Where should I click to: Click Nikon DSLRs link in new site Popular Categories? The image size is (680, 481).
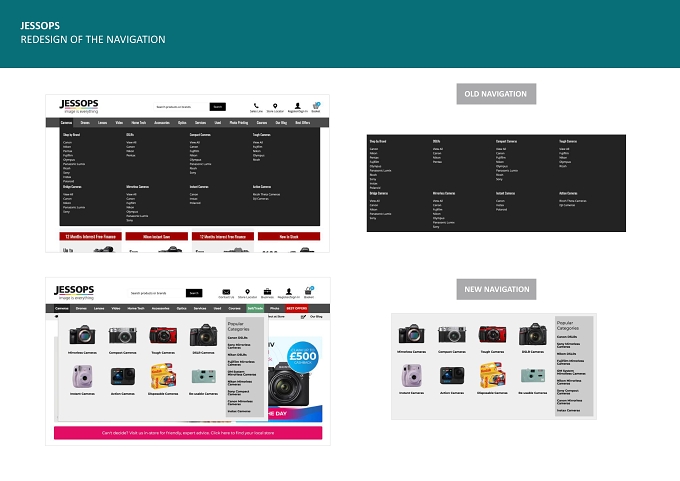(x=237, y=354)
